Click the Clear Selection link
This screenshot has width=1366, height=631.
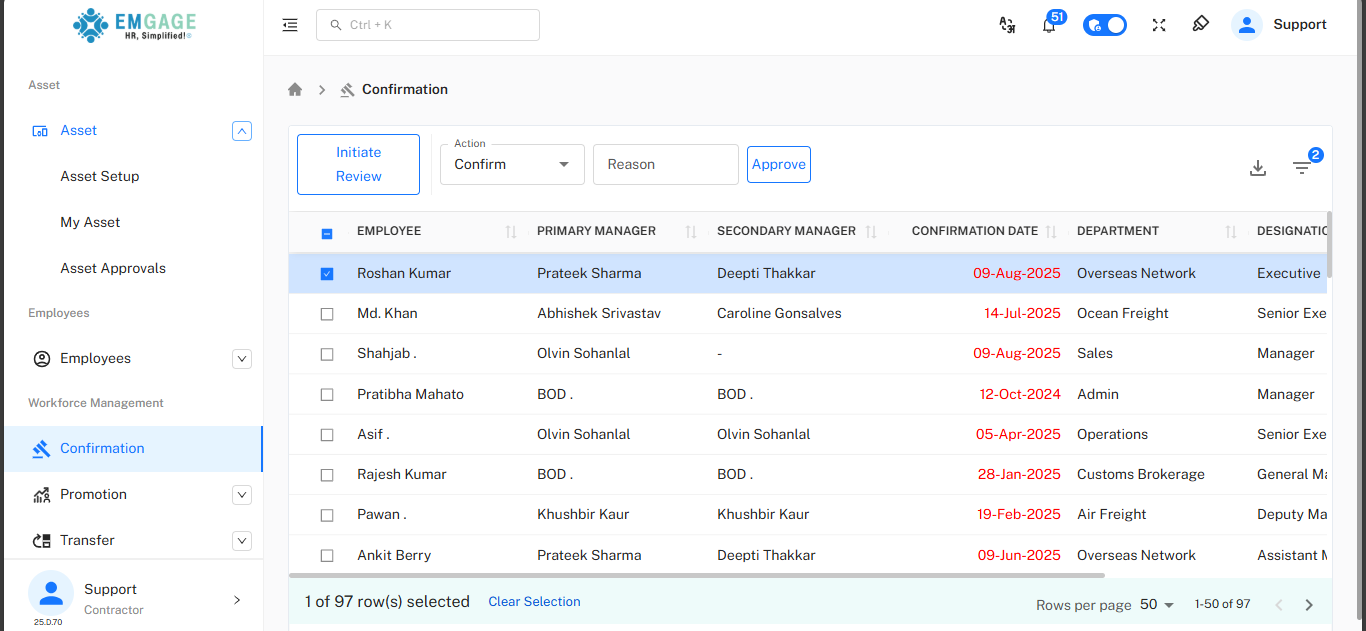[x=534, y=602]
